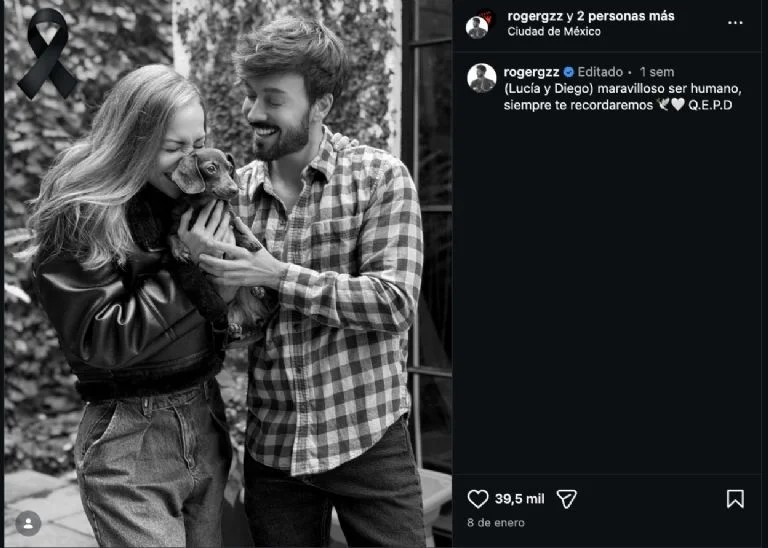Click the blue verified badge
The height and width of the screenshot is (548, 768).
click(568, 72)
